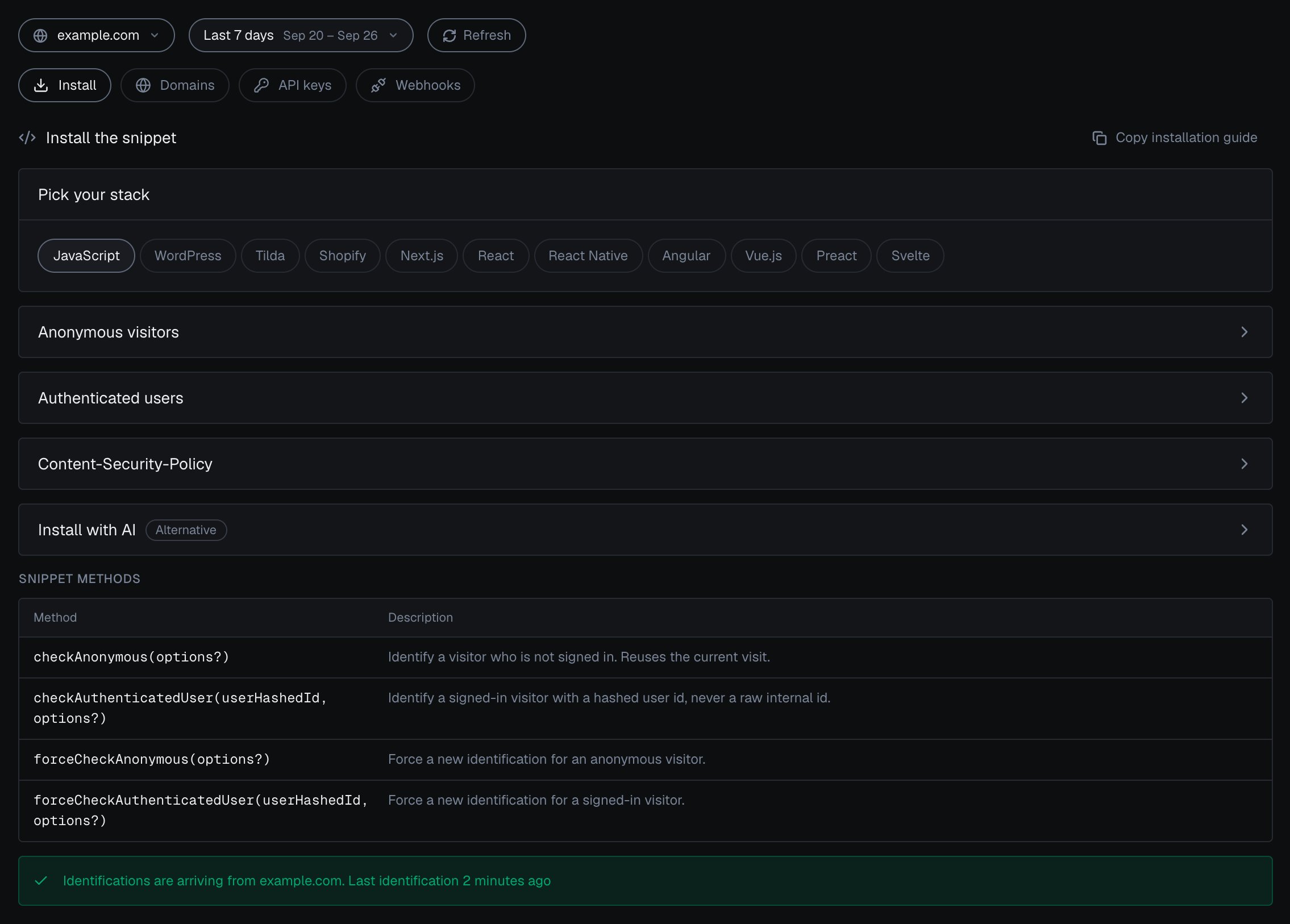
Task: Click the checkAuthenticatedUser method cell
Action: pyautogui.click(x=180, y=709)
